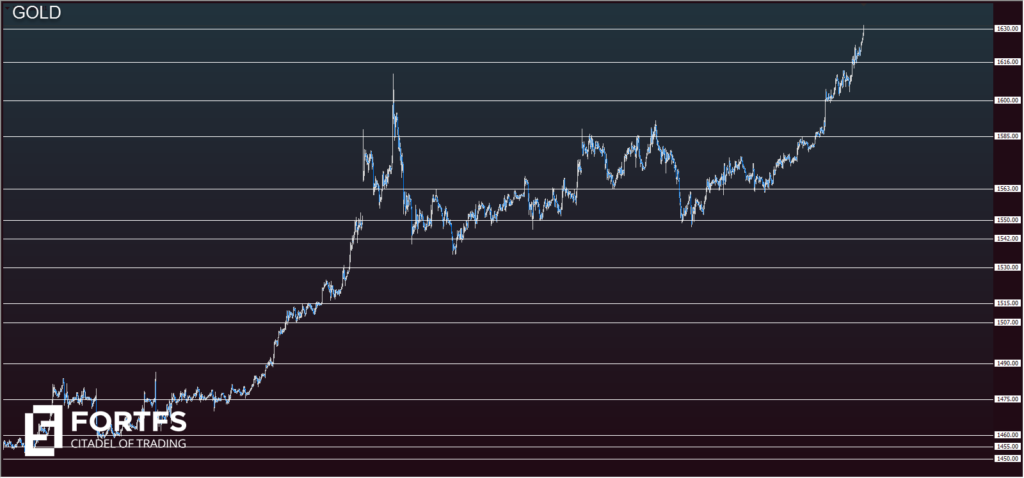Select the 1563.00 price level label

(x=1006, y=188)
